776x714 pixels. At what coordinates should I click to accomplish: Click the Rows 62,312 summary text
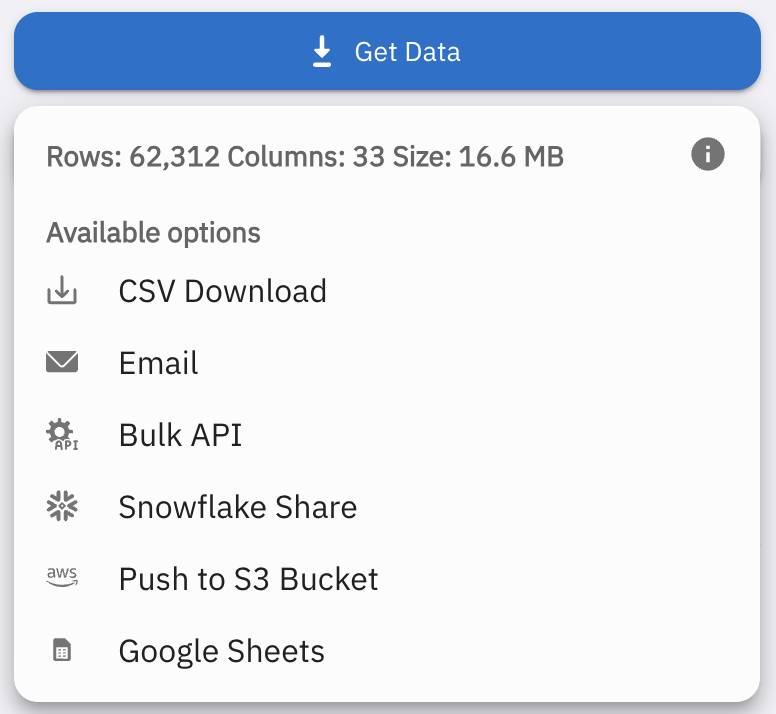(133, 156)
